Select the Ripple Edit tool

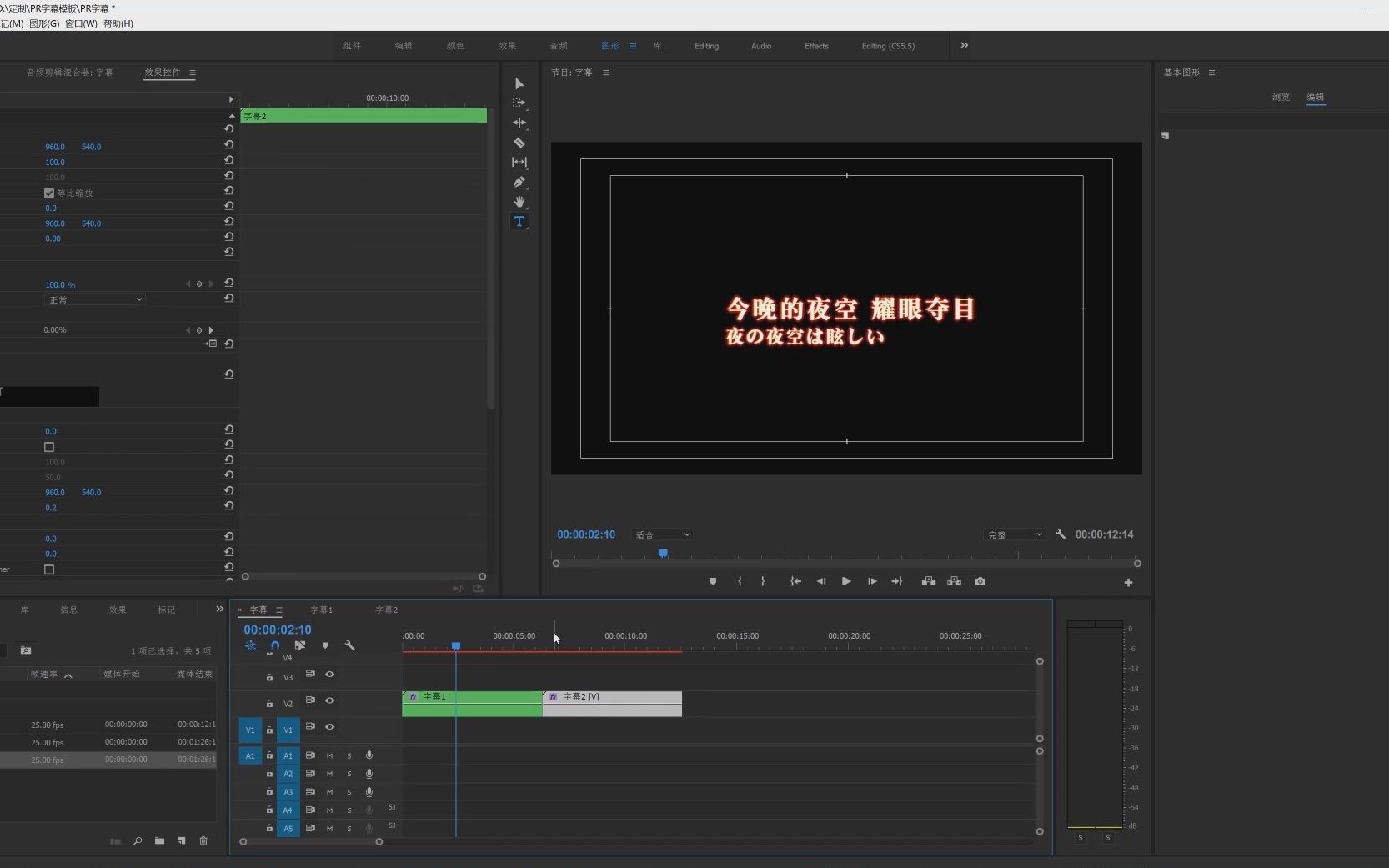[x=519, y=123]
